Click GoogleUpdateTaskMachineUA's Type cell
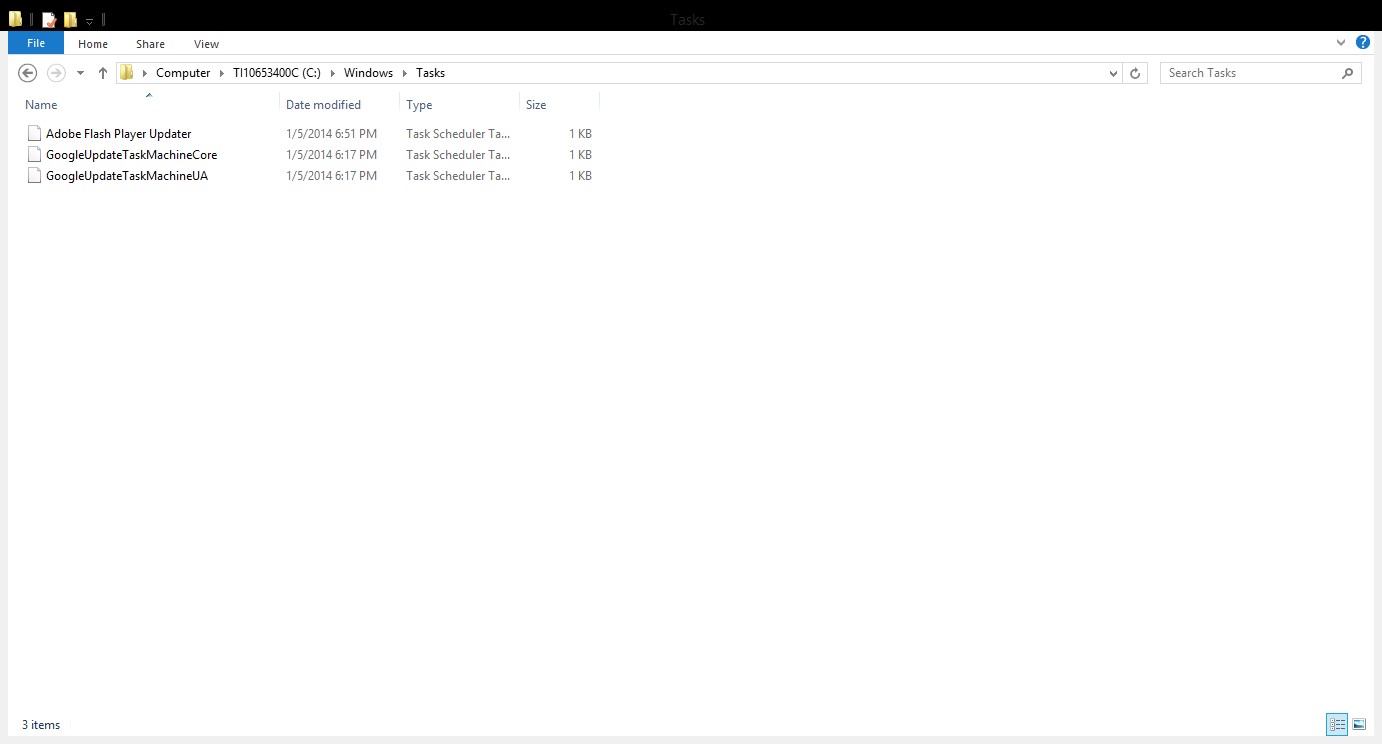 pos(458,176)
